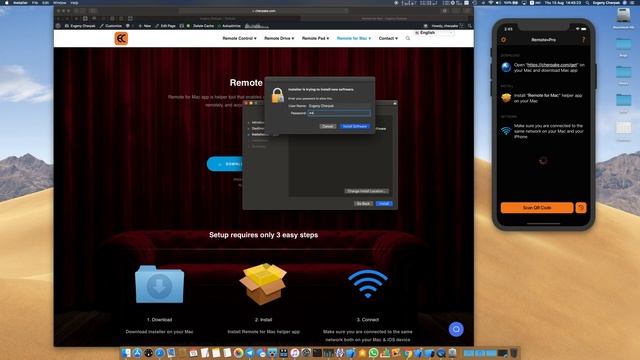The width and height of the screenshot is (640, 360).
Task: Open WhatsApp from the Dock
Action: (373, 353)
